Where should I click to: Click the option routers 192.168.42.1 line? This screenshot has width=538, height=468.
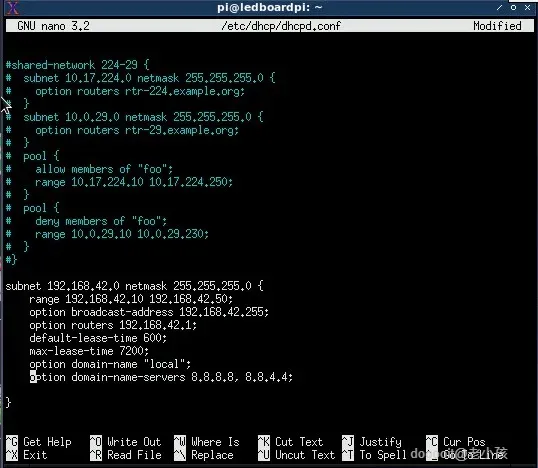pyautogui.click(x=113, y=325)
